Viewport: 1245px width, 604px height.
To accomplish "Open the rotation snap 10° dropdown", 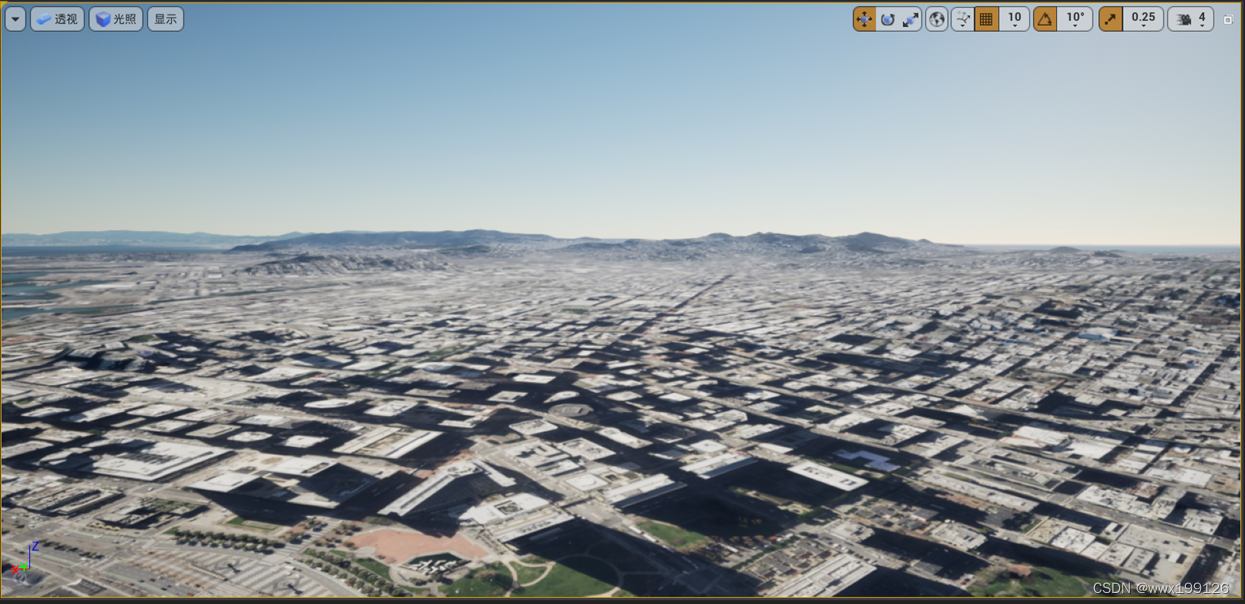I will click(1074, 18).
